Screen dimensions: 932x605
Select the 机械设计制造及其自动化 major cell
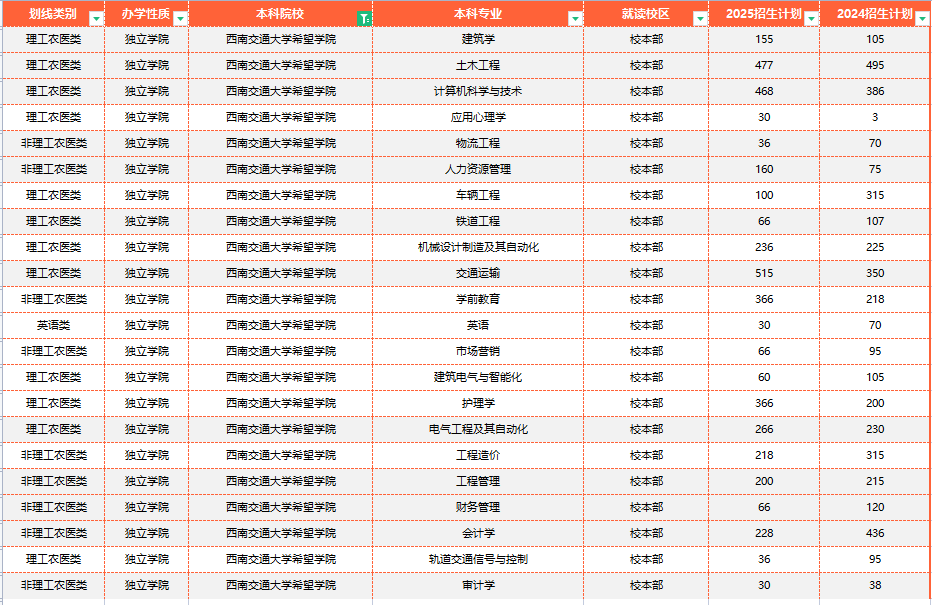(478, 247)
